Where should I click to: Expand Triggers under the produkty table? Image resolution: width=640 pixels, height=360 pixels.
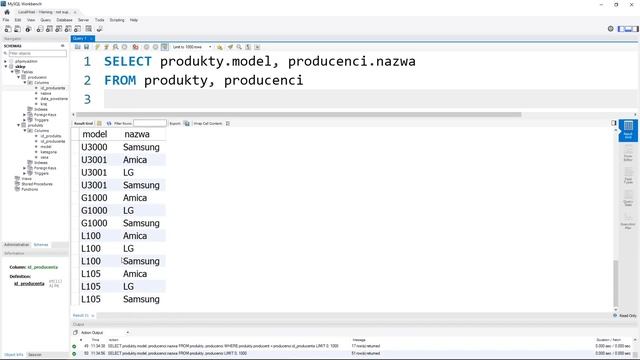[24, 173]
